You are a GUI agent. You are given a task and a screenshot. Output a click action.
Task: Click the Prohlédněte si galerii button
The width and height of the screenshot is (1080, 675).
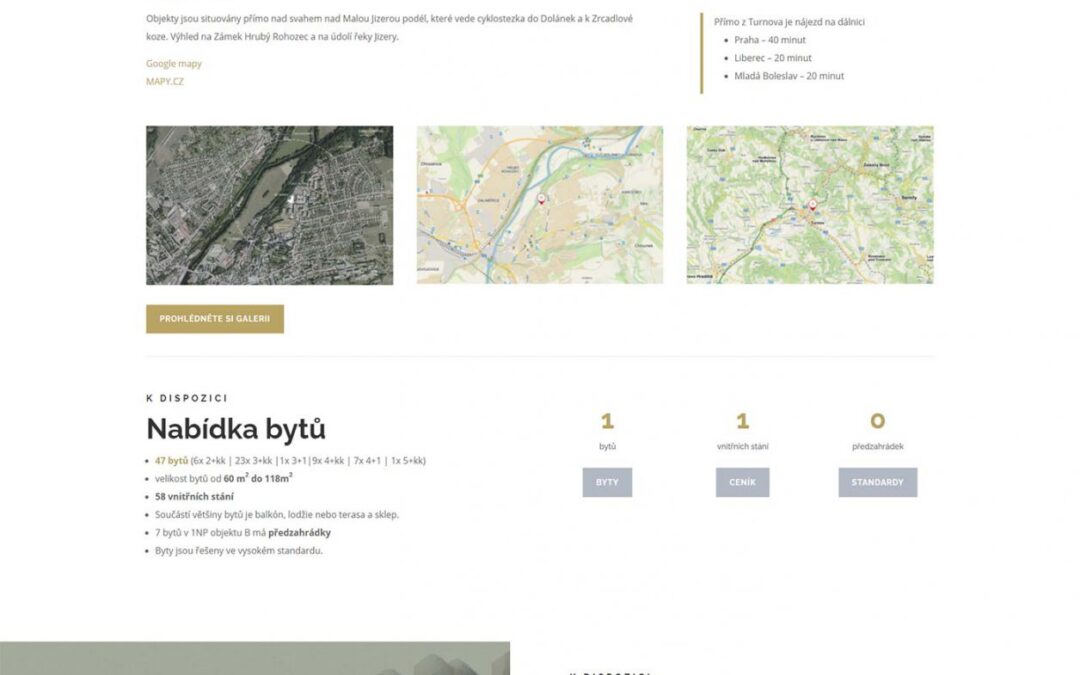[215, 319]
